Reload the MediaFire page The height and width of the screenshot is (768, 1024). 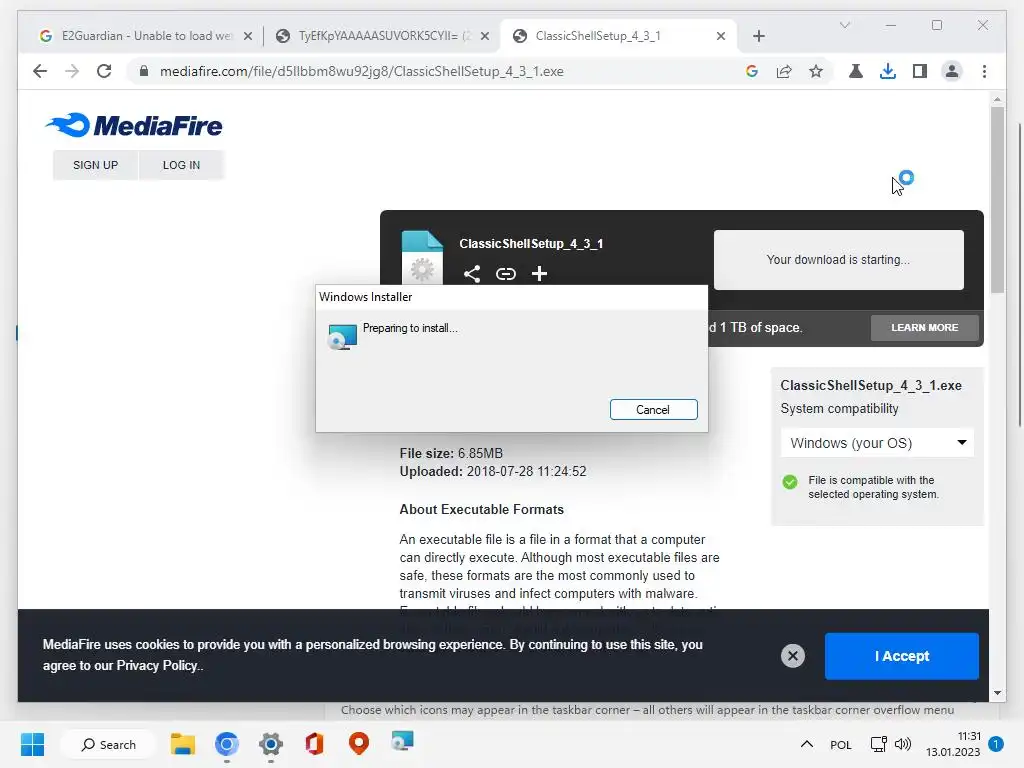coord(104,71)
